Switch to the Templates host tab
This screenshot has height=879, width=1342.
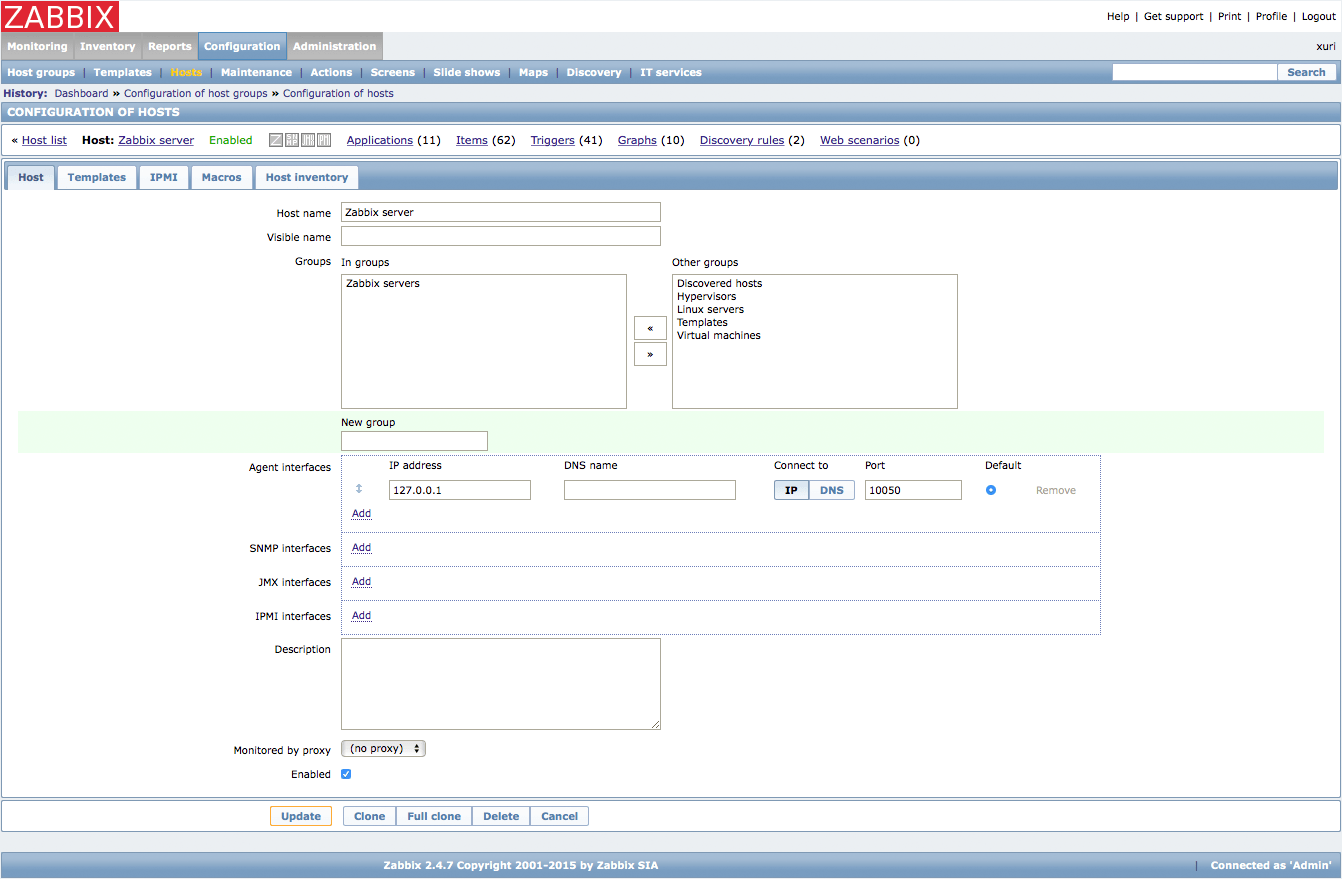[97, 177]
